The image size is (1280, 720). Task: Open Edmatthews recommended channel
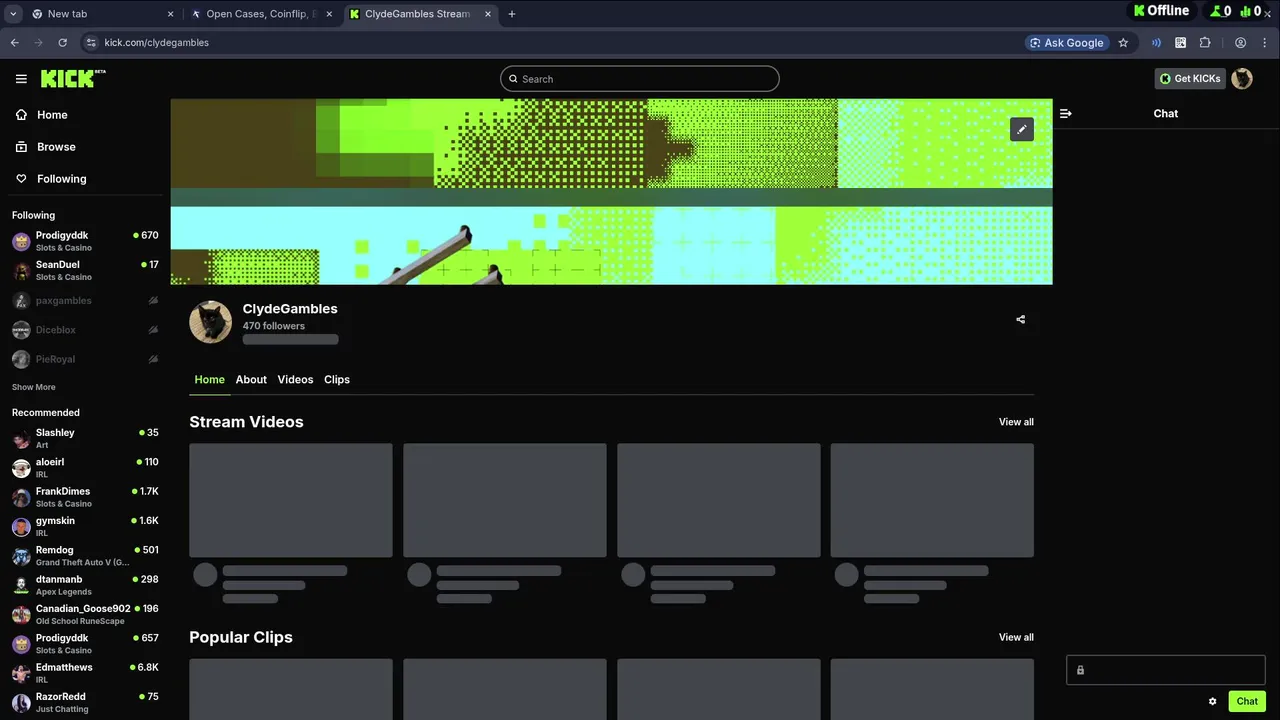point(85,673)
